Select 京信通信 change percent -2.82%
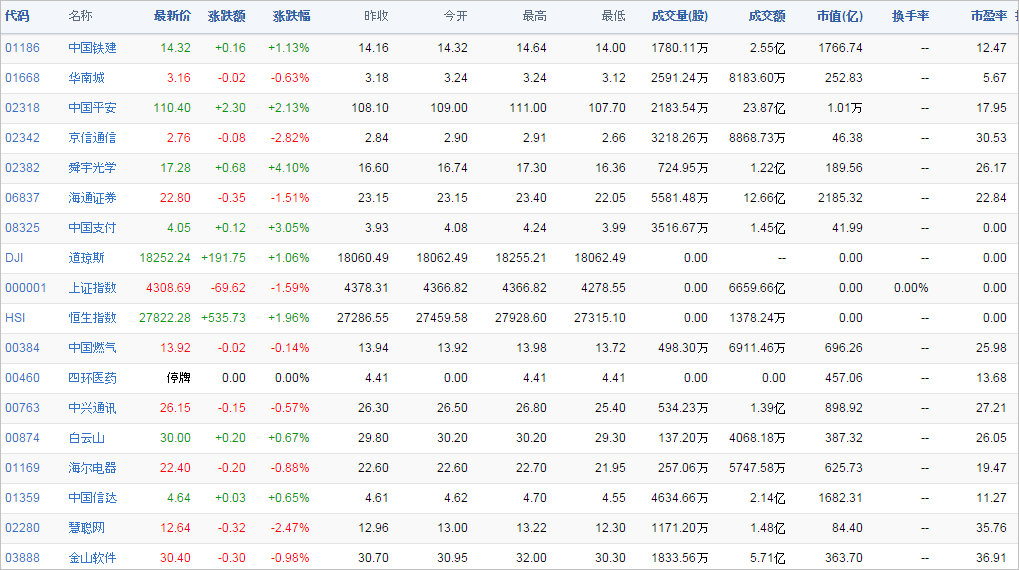 coord(290,138)
